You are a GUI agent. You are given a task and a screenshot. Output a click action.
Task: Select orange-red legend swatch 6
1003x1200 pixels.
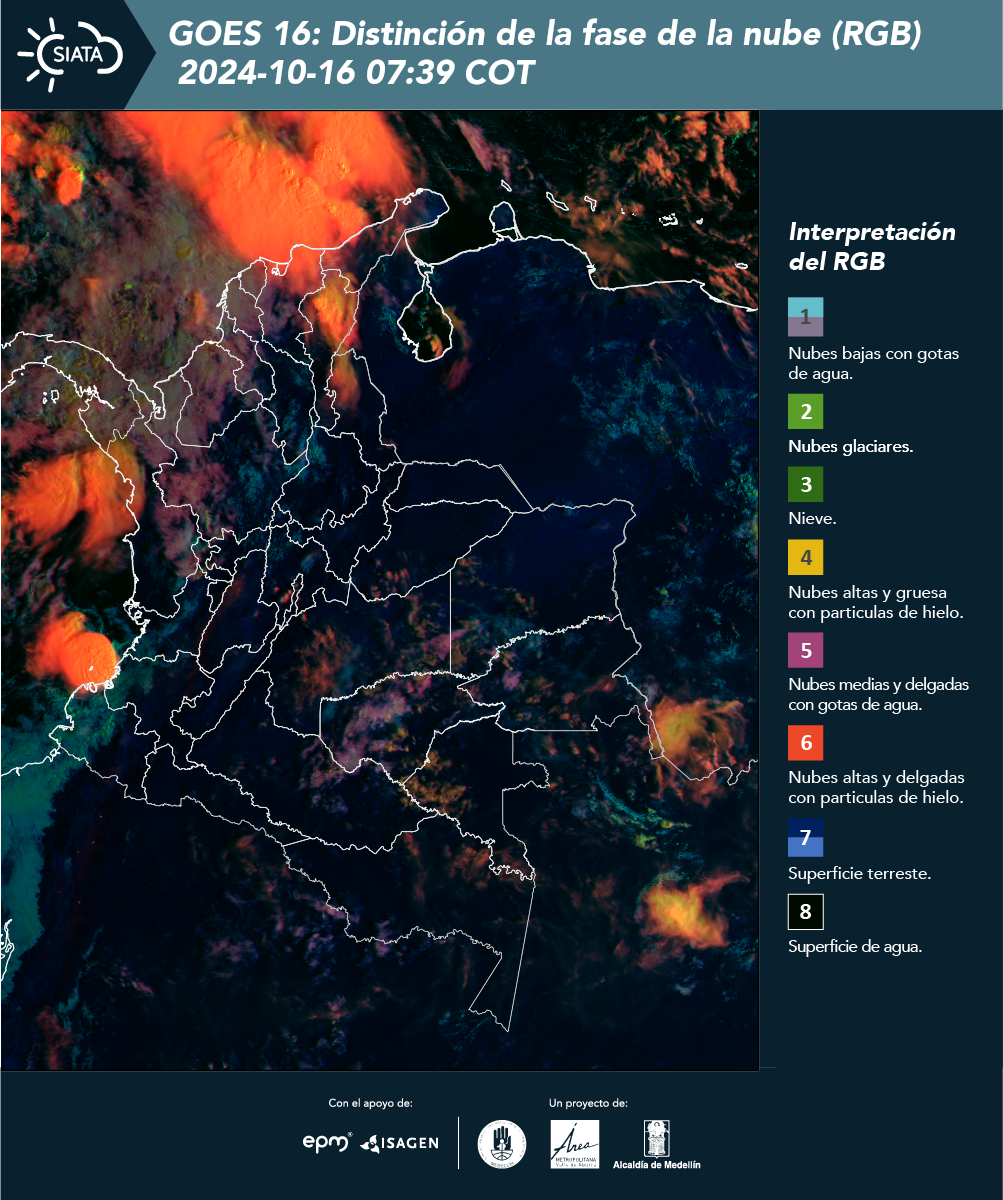[806, 743]
